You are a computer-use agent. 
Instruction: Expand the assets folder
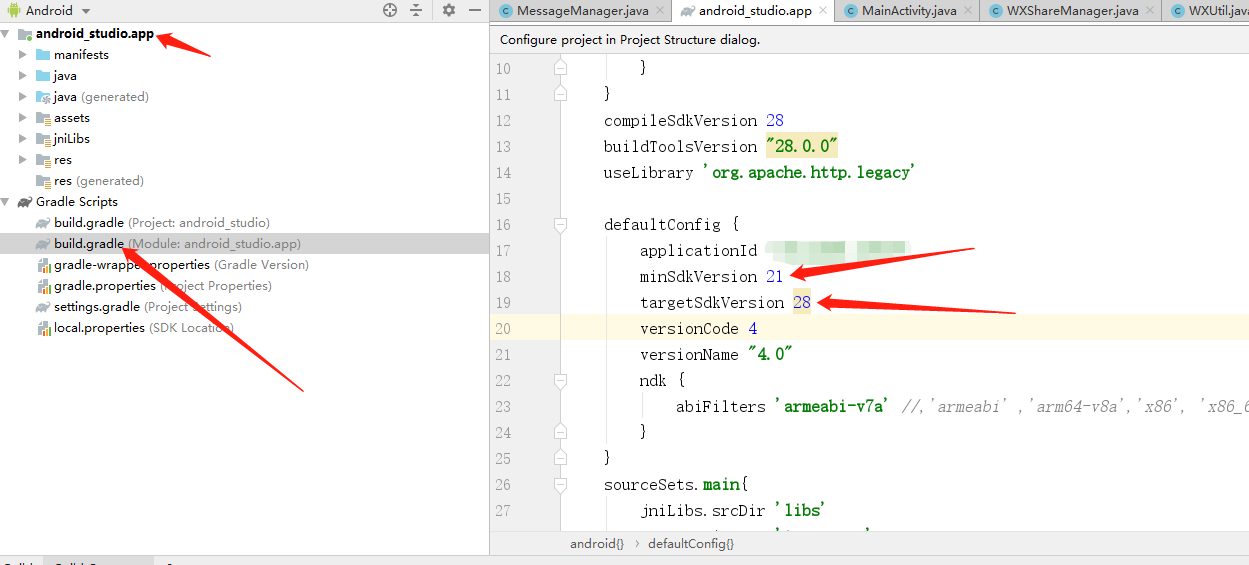[x=23, y=118]
